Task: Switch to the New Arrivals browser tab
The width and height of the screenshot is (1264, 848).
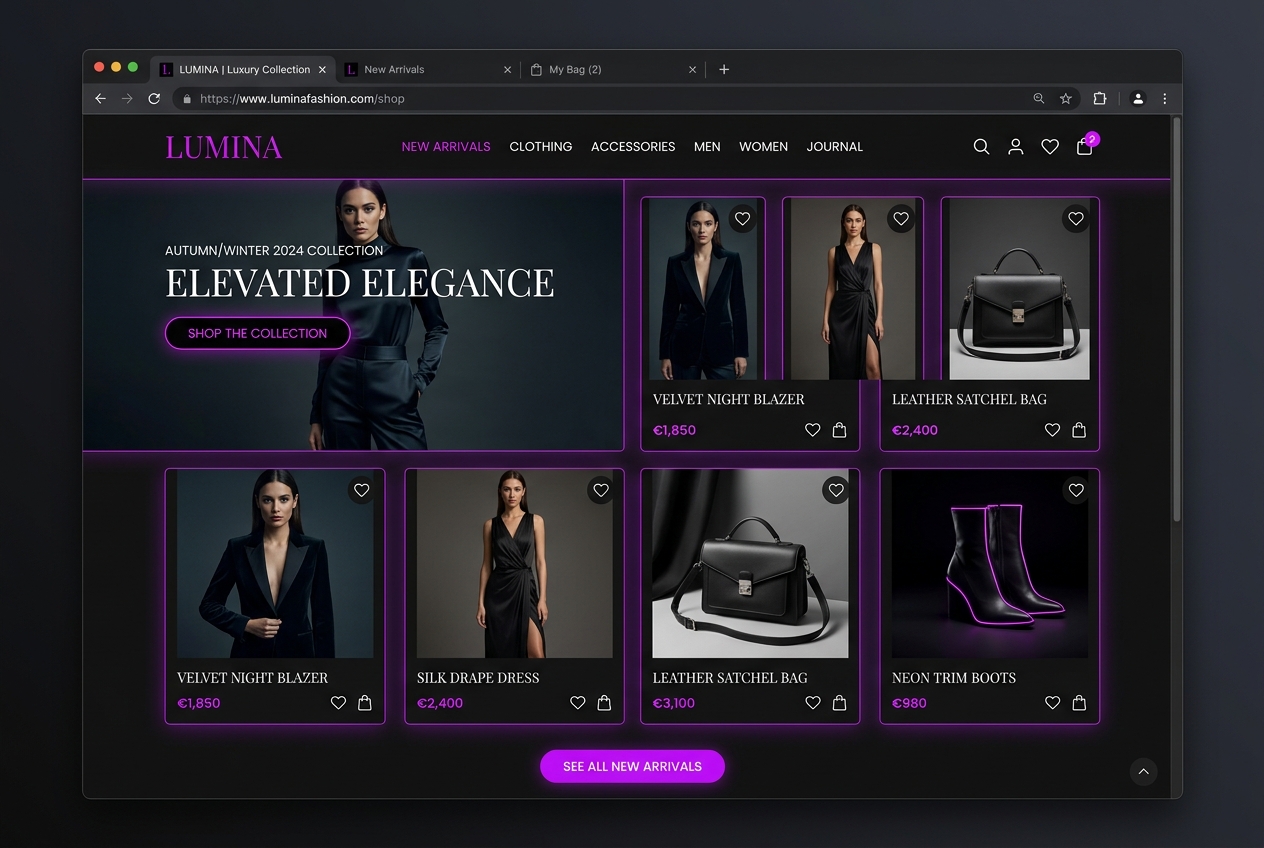Action: coord(428,69)
